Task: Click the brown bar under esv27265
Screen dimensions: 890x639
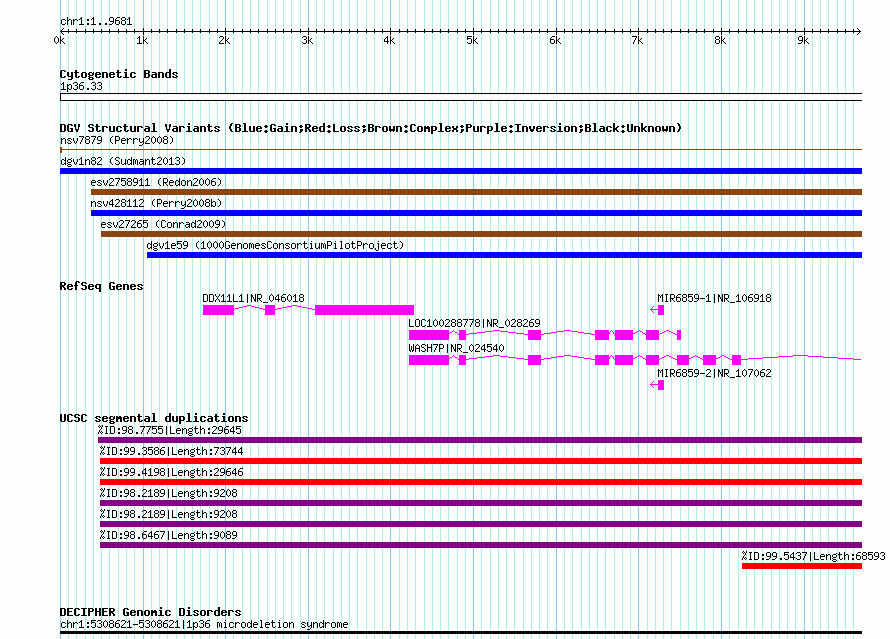Action: click(x=481, y=234)
